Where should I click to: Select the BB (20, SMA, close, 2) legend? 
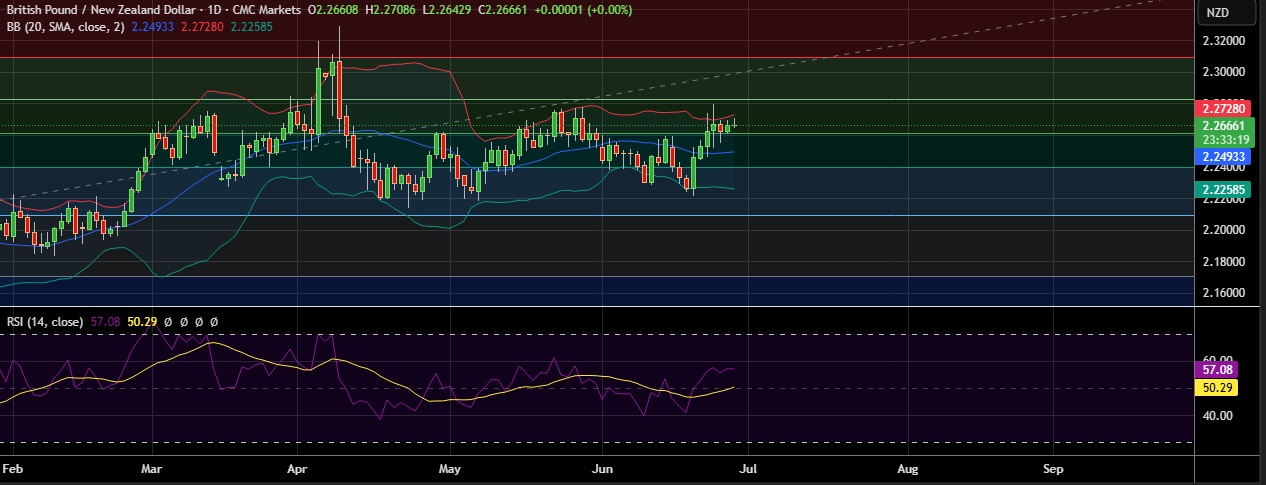(x=65, y=25)
